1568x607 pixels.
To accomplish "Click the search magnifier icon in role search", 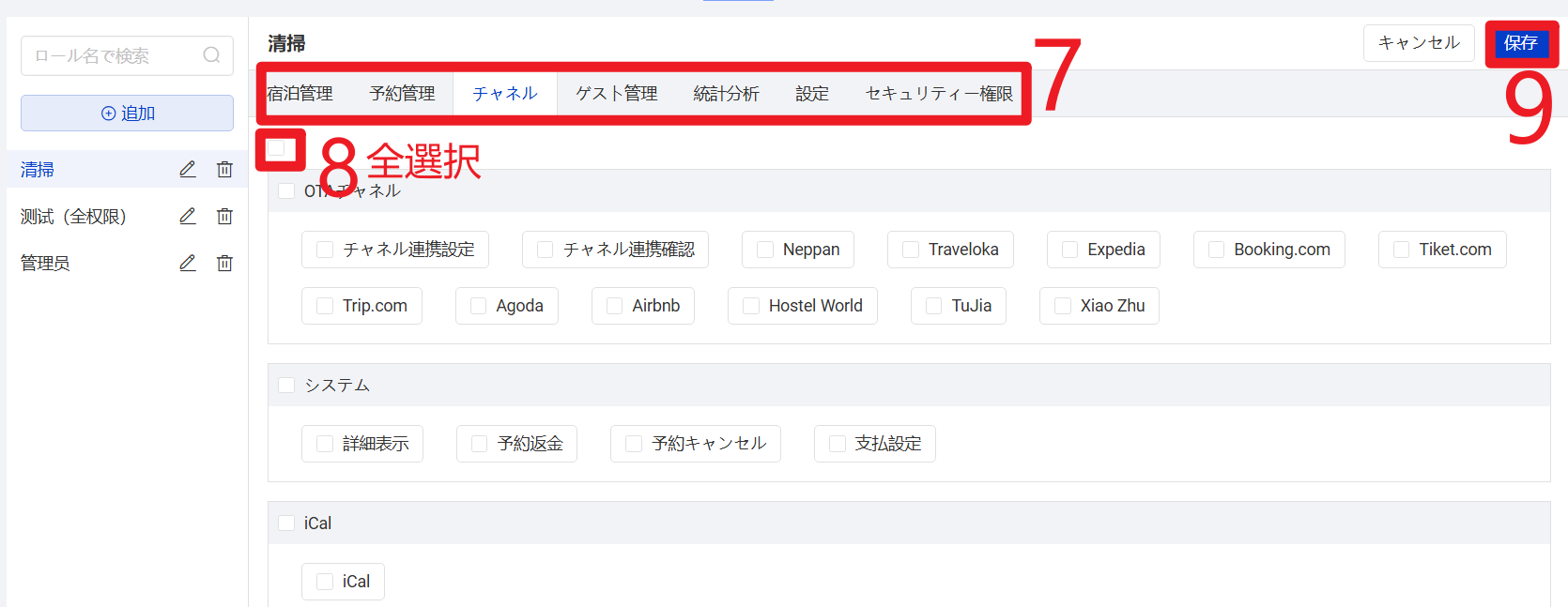I will (212, 55).
